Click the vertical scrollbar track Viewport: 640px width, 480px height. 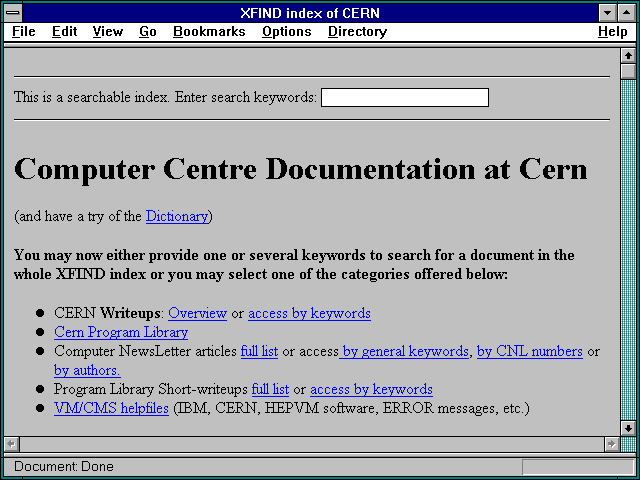tap(628, 250)
